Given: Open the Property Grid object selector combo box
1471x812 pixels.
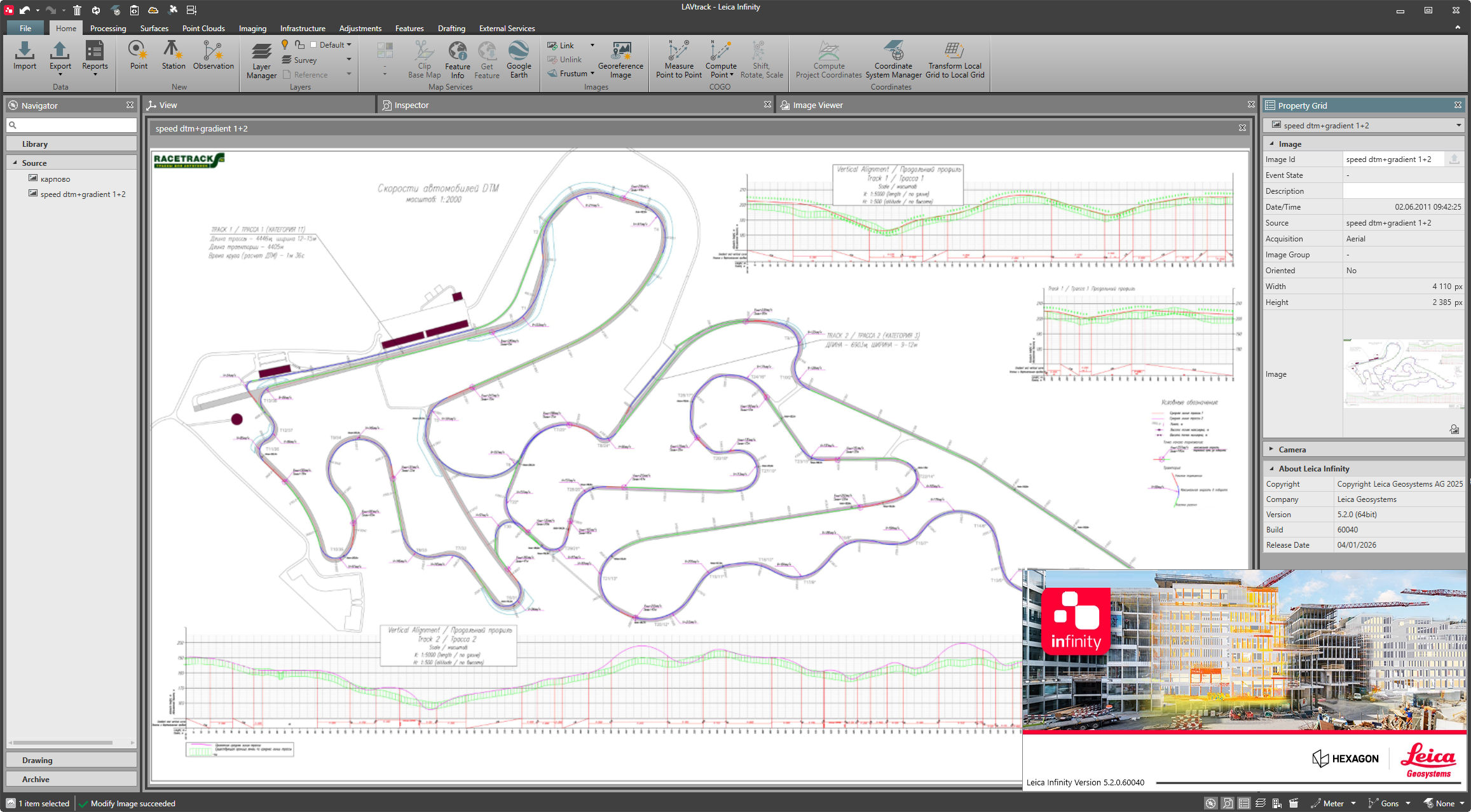Looking at the screenshot, I should [1364, 125].
